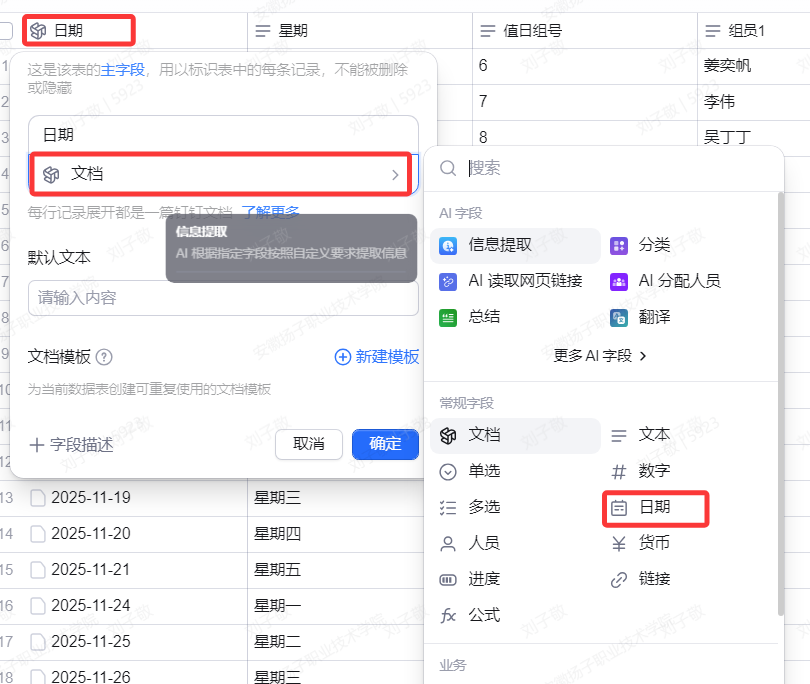
Task: Click the 单选 field type icon
Action: pos(448,472)
